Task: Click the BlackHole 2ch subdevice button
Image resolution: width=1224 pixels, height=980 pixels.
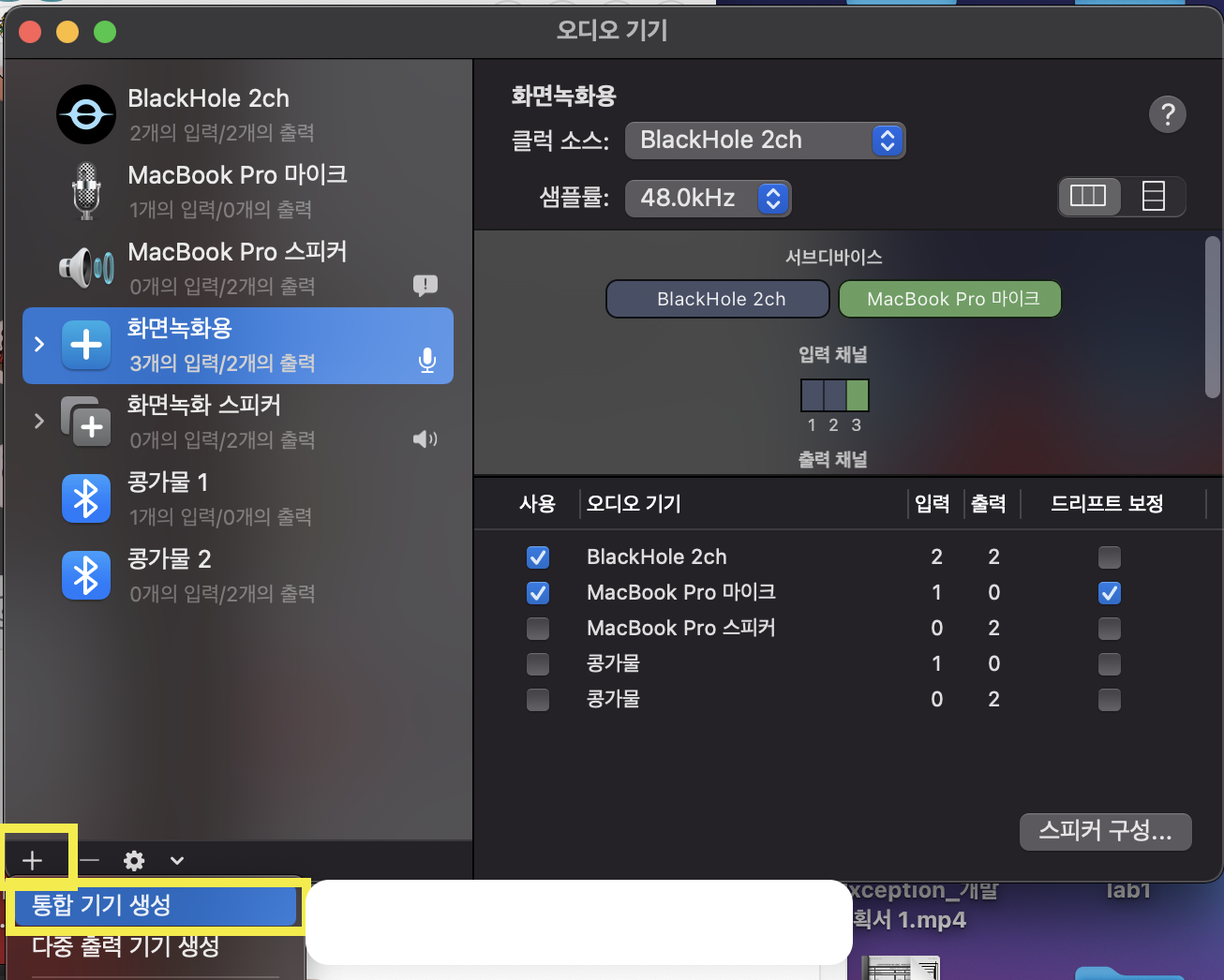Action: [718, 299]
